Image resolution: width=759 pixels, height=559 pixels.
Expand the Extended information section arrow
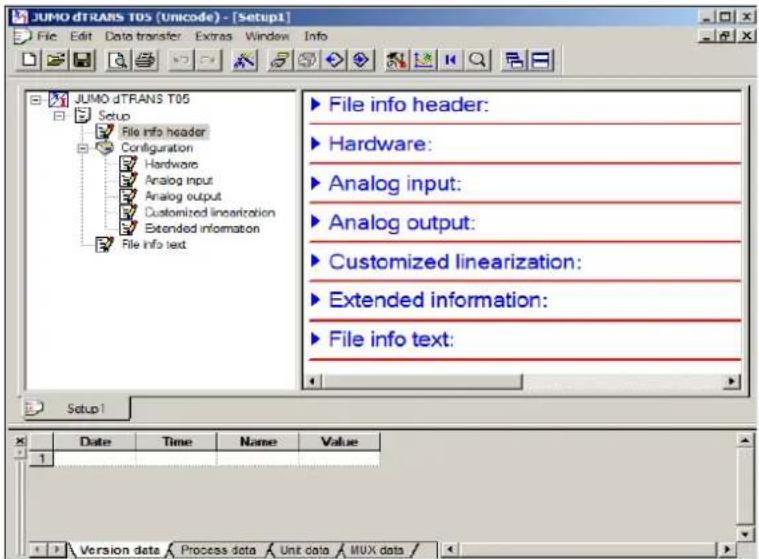click(x=316, y=300)
